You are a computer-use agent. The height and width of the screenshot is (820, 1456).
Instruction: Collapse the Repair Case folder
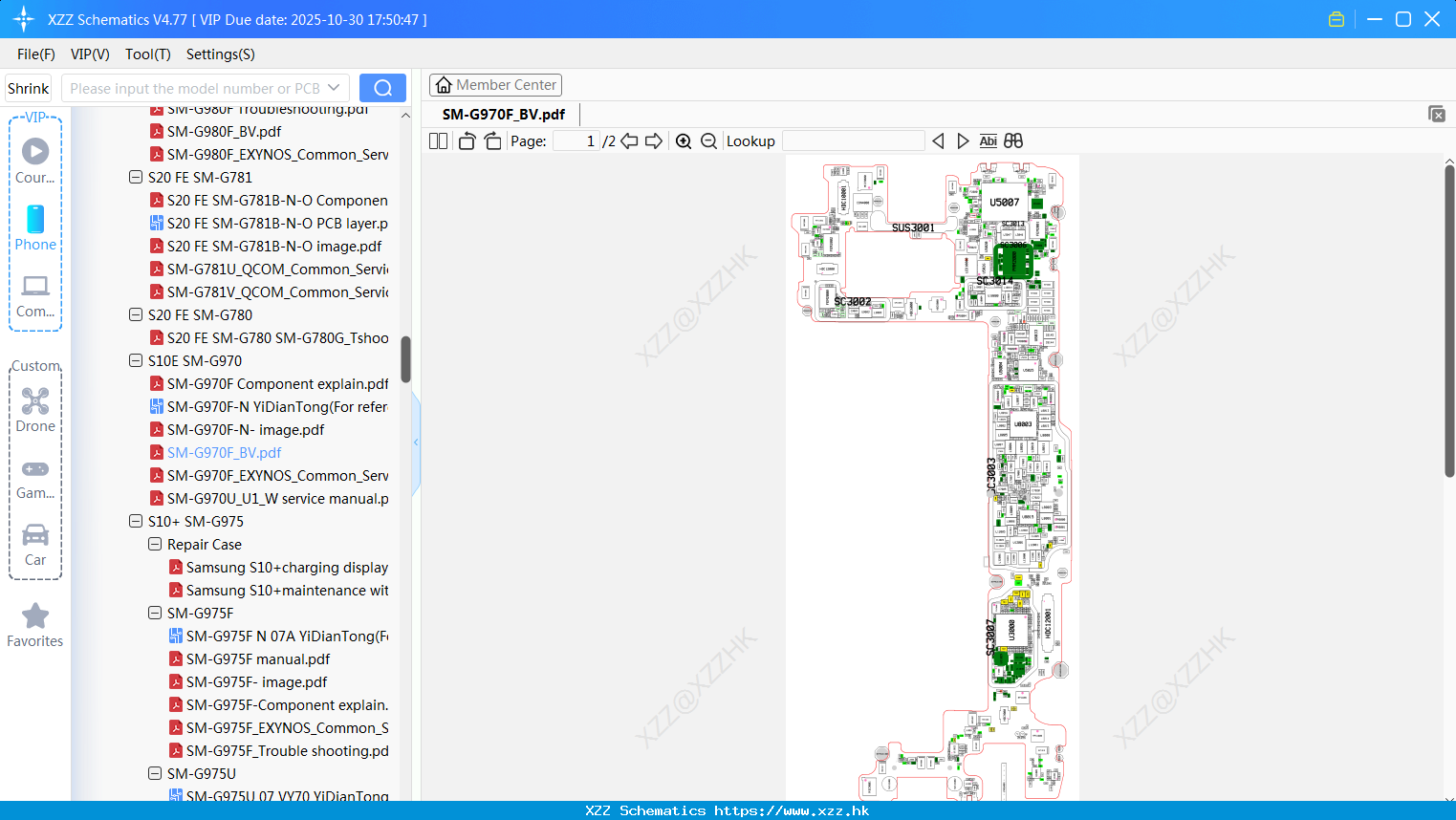point(155,544)
